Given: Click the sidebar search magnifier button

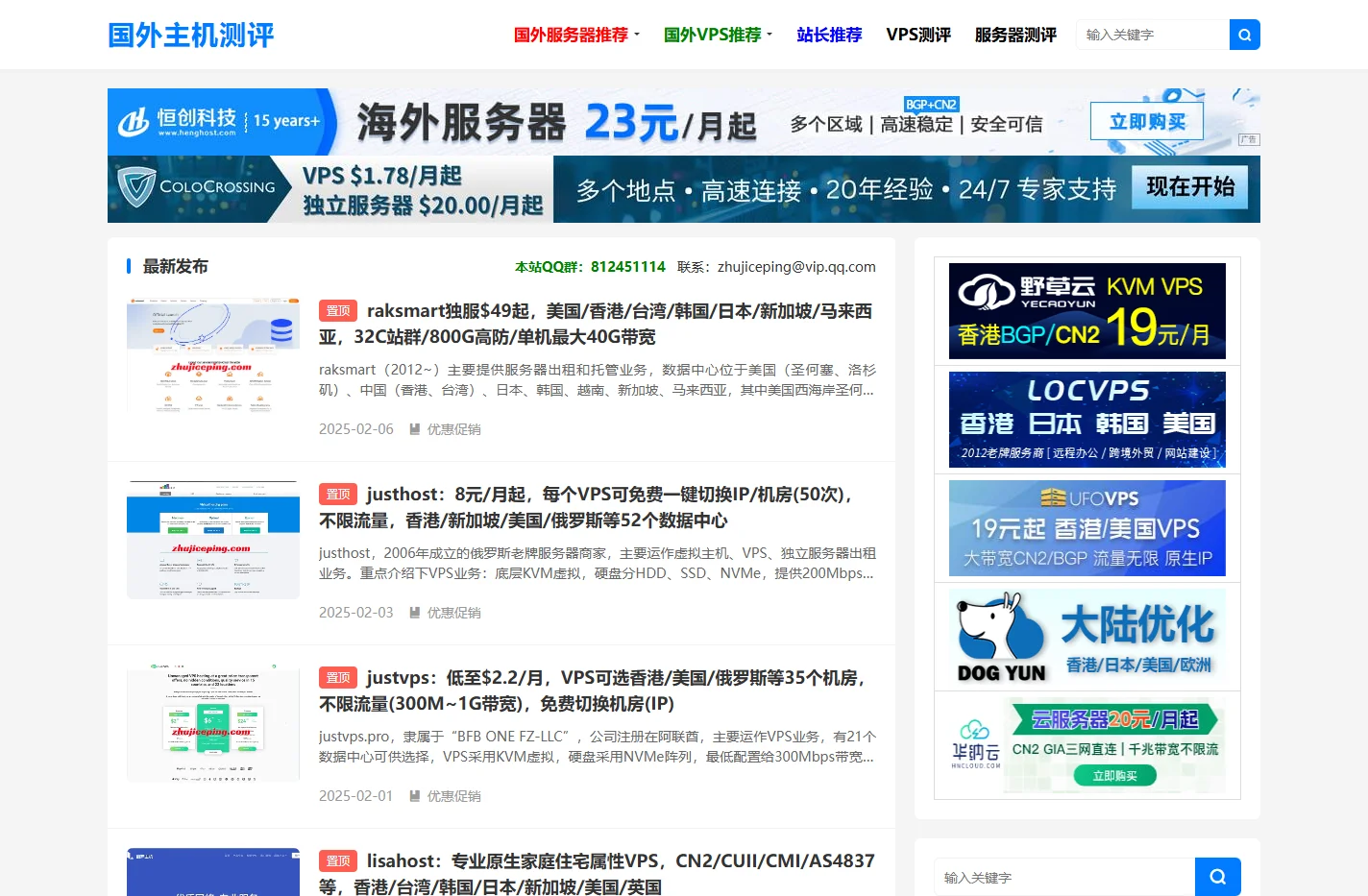Looking at the screenshot, I should 1218,877.
